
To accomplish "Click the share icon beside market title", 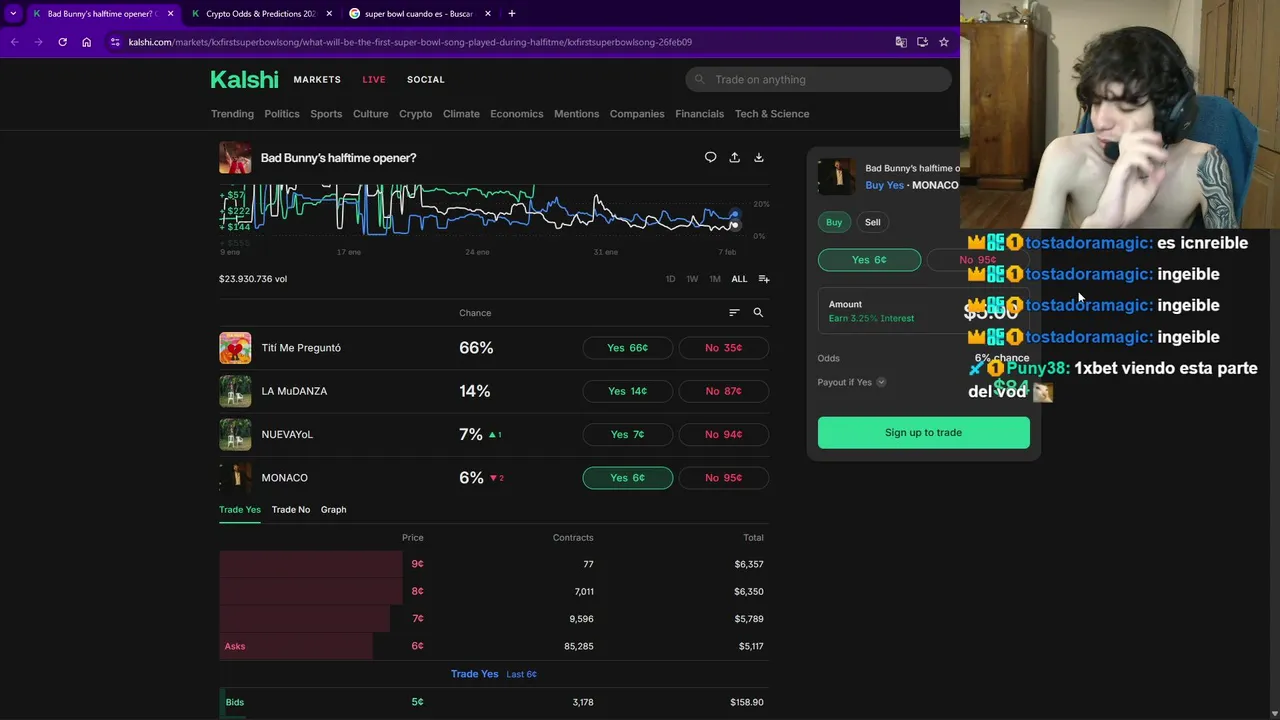I will click(734, 157).
